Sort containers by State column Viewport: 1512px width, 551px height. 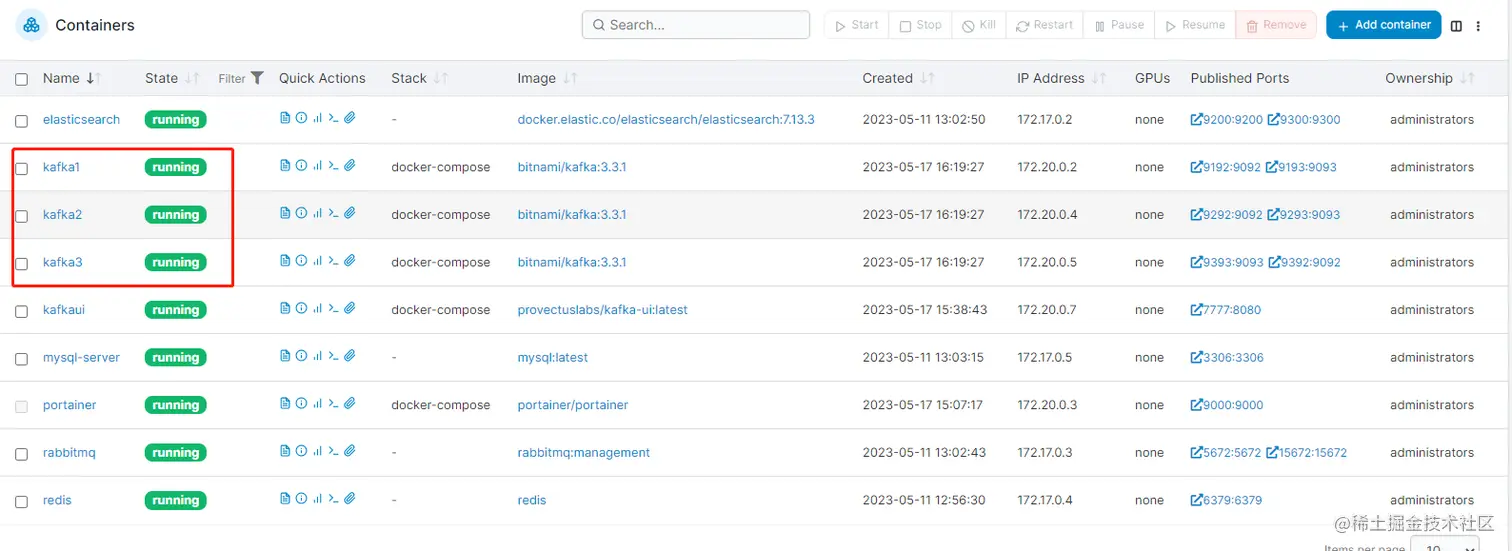(172, 78)
